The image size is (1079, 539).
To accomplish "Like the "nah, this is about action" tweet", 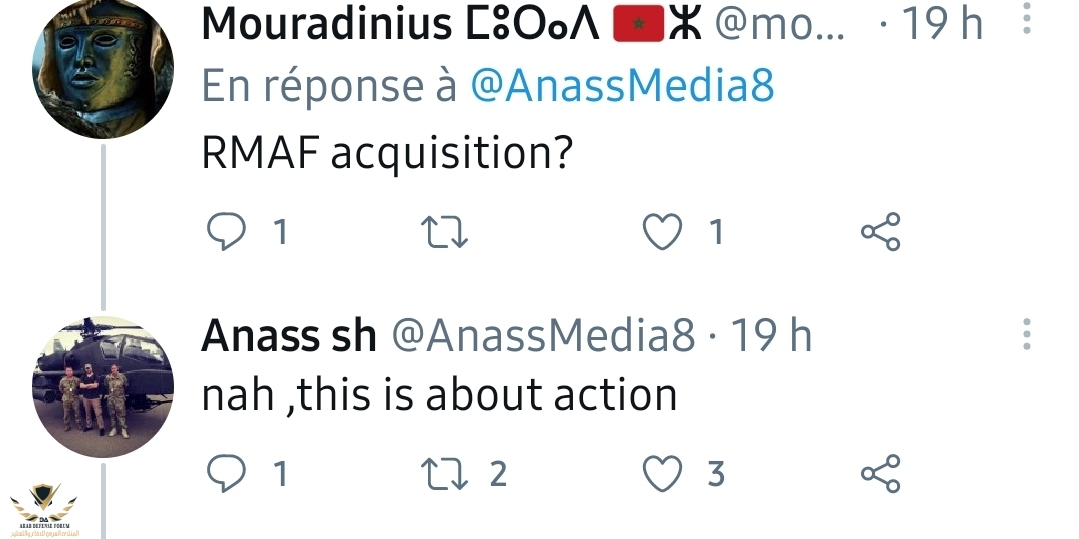I will [x=661, y=473].
